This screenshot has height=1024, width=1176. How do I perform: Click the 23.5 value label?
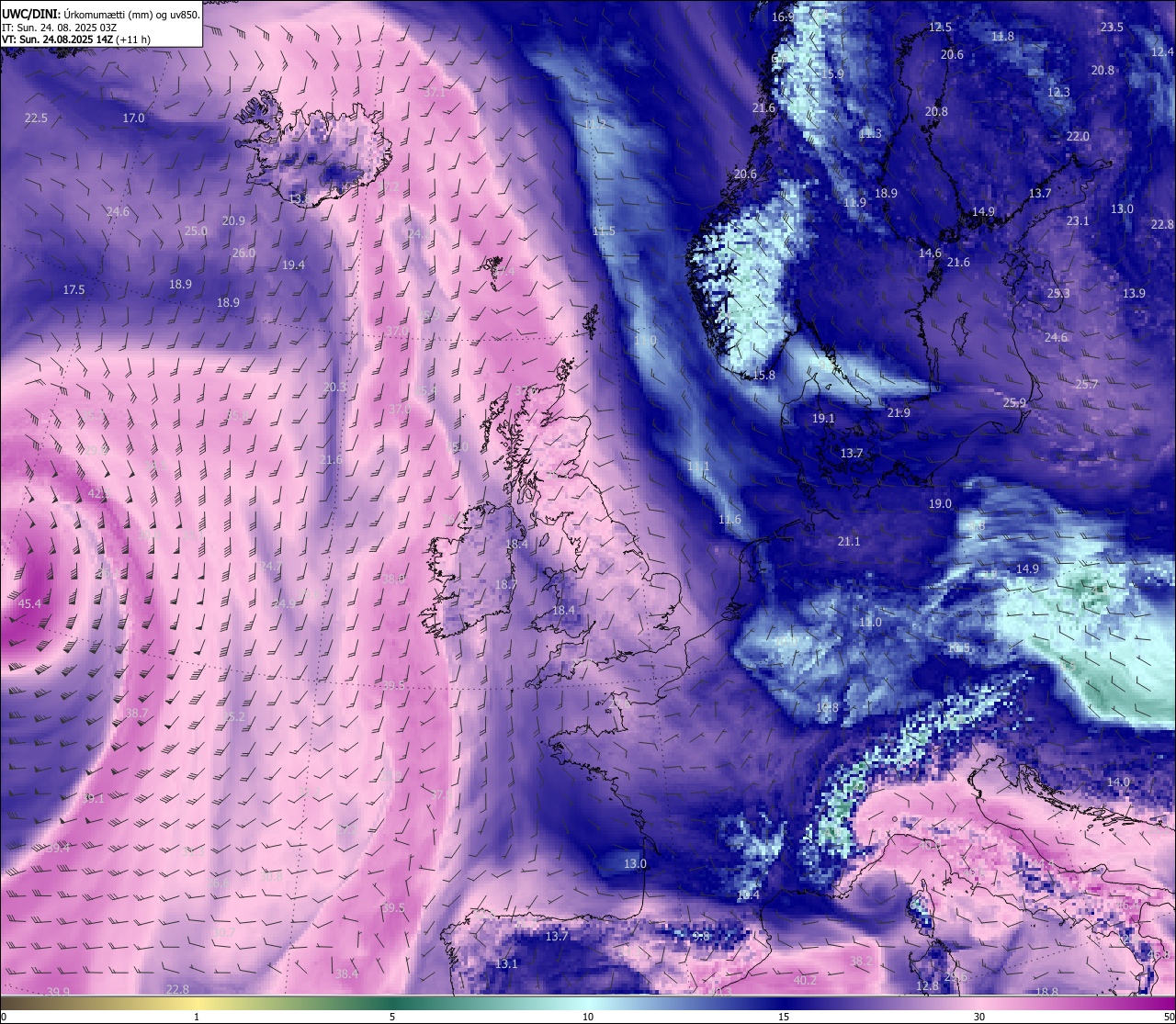[x=1112, y=27]
